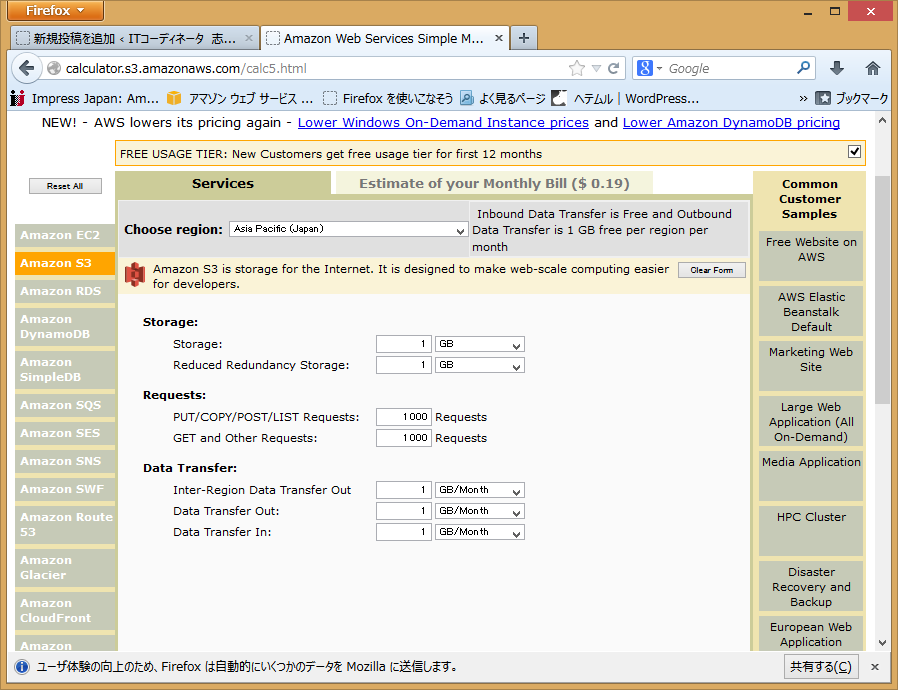Open the アマゾン ウェブ サービス bookmark
The image size is (898, 690).
(x=240, y=98)
